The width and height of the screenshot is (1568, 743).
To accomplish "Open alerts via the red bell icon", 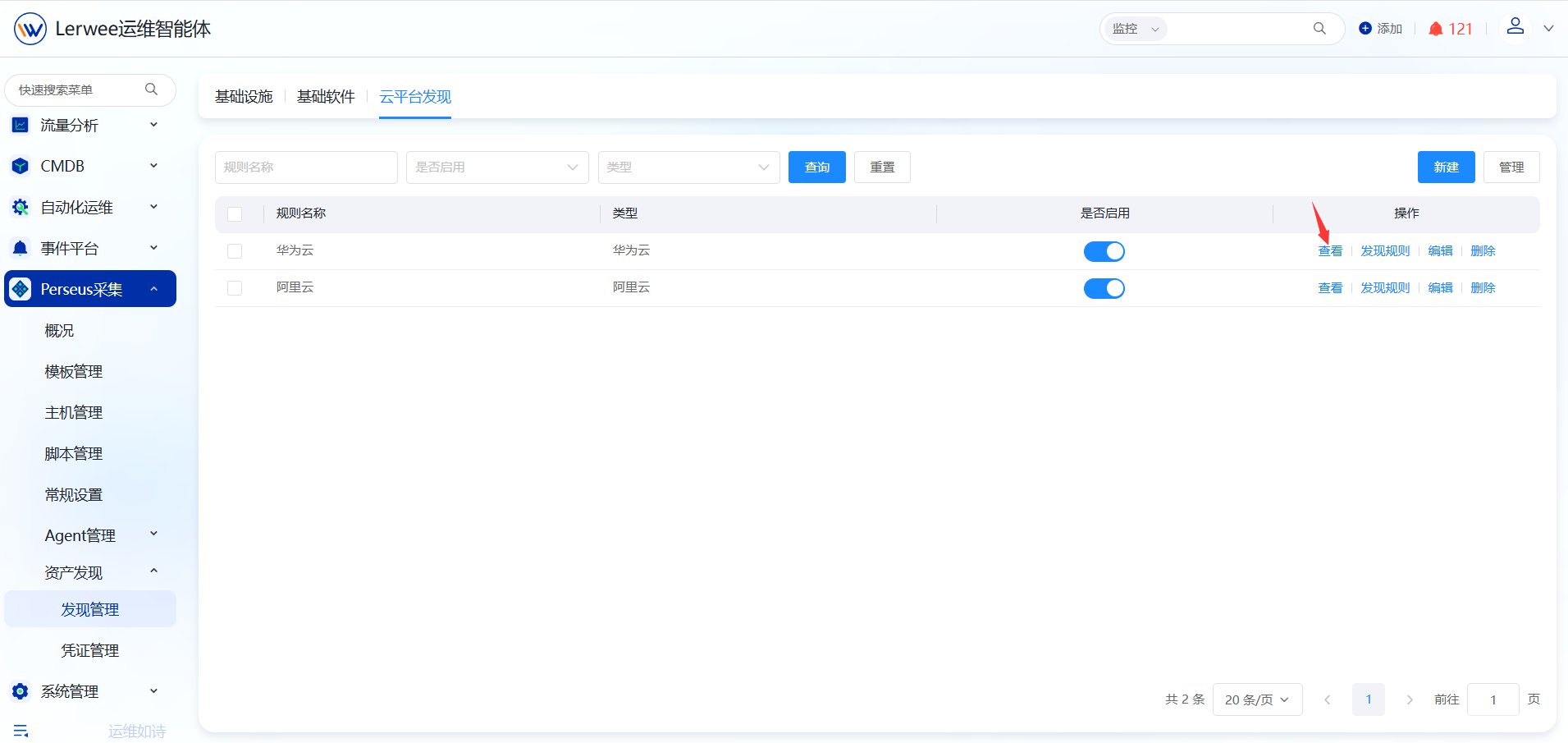I will click(x=1435, y=29).
